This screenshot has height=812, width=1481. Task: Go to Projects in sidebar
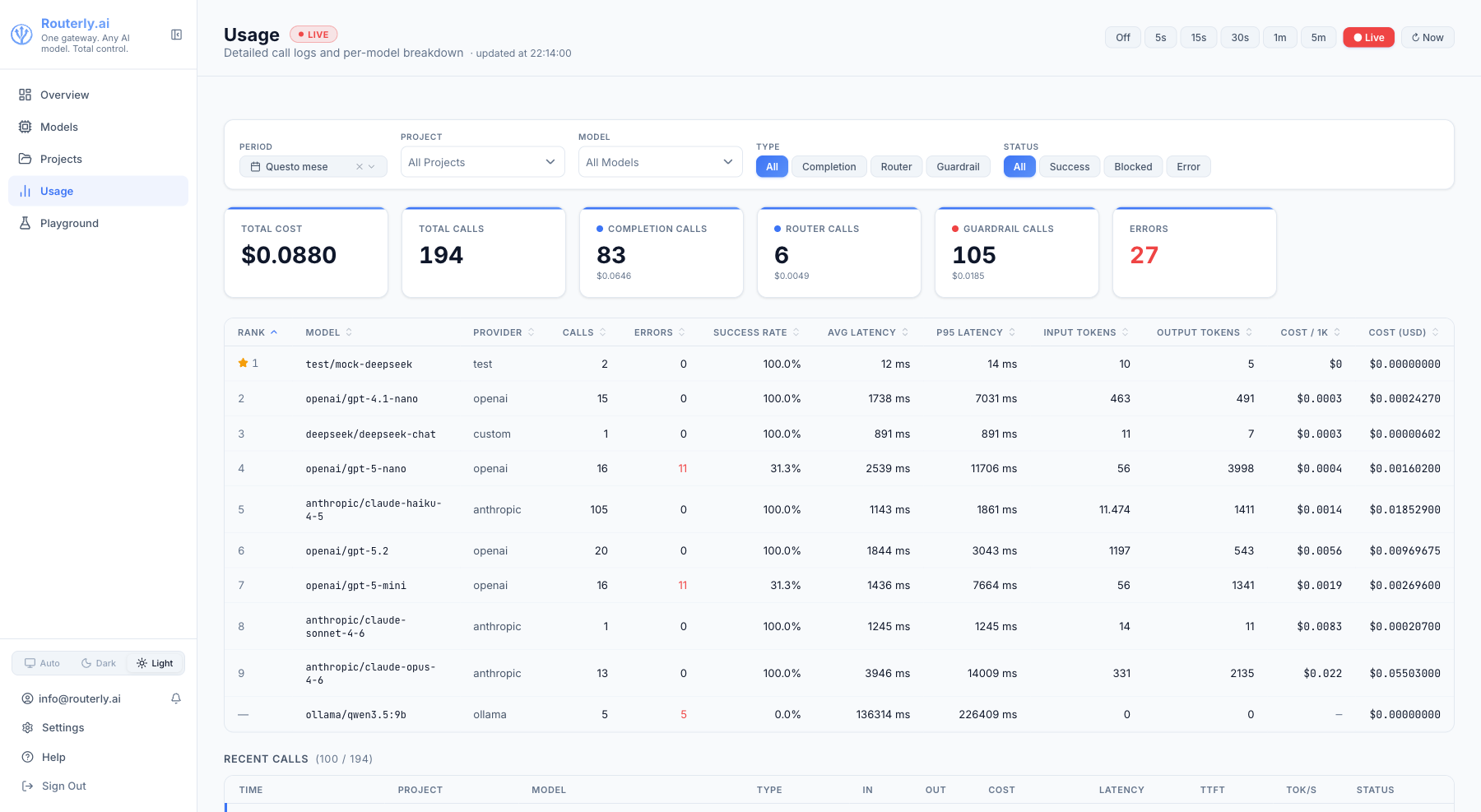tap(98, 159)
